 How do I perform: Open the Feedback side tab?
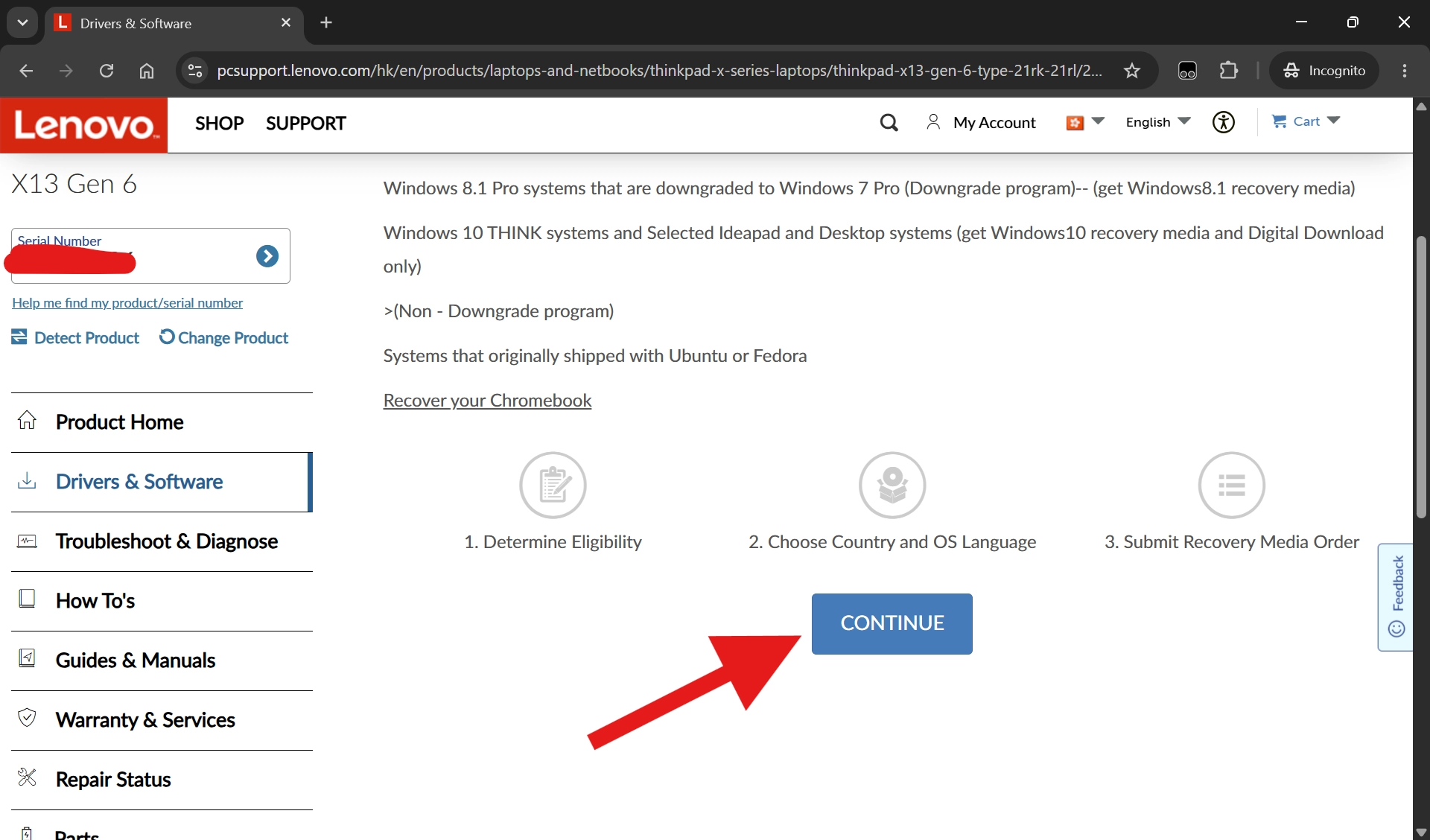point(1396,596)
